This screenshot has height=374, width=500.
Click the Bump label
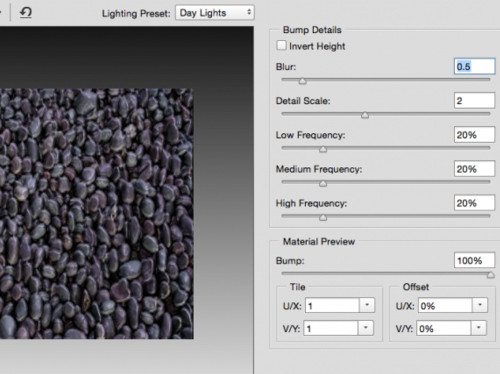[x=290, y=261]
